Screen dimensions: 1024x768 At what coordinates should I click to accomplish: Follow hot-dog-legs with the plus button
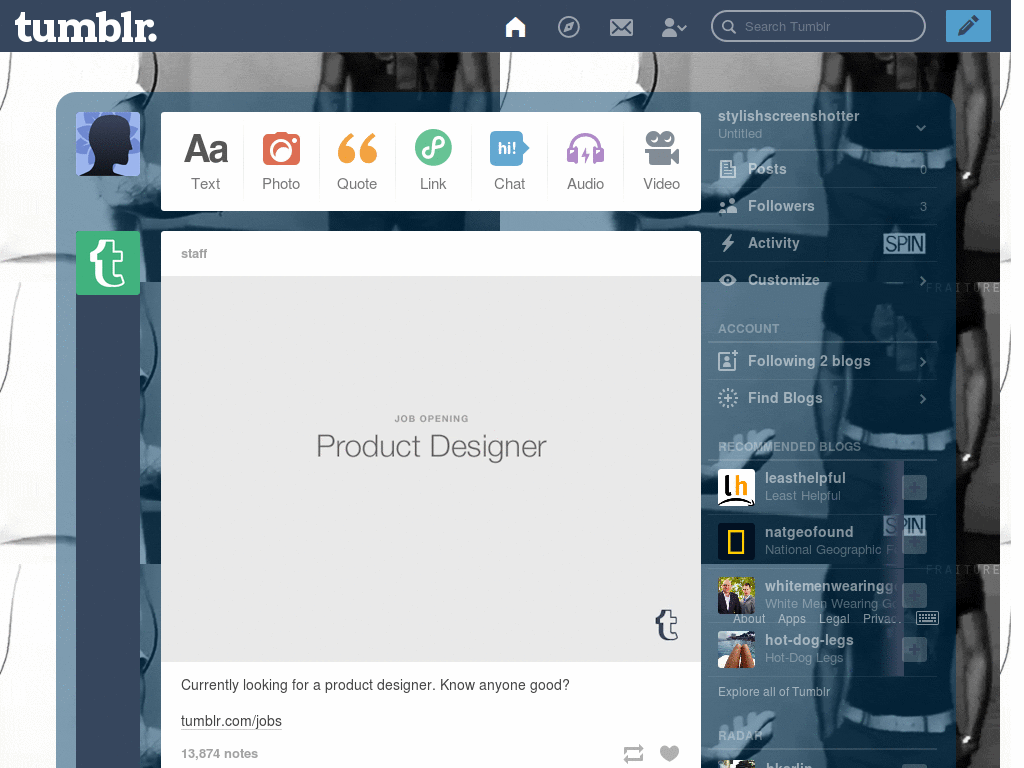click(x=914, y=649)
